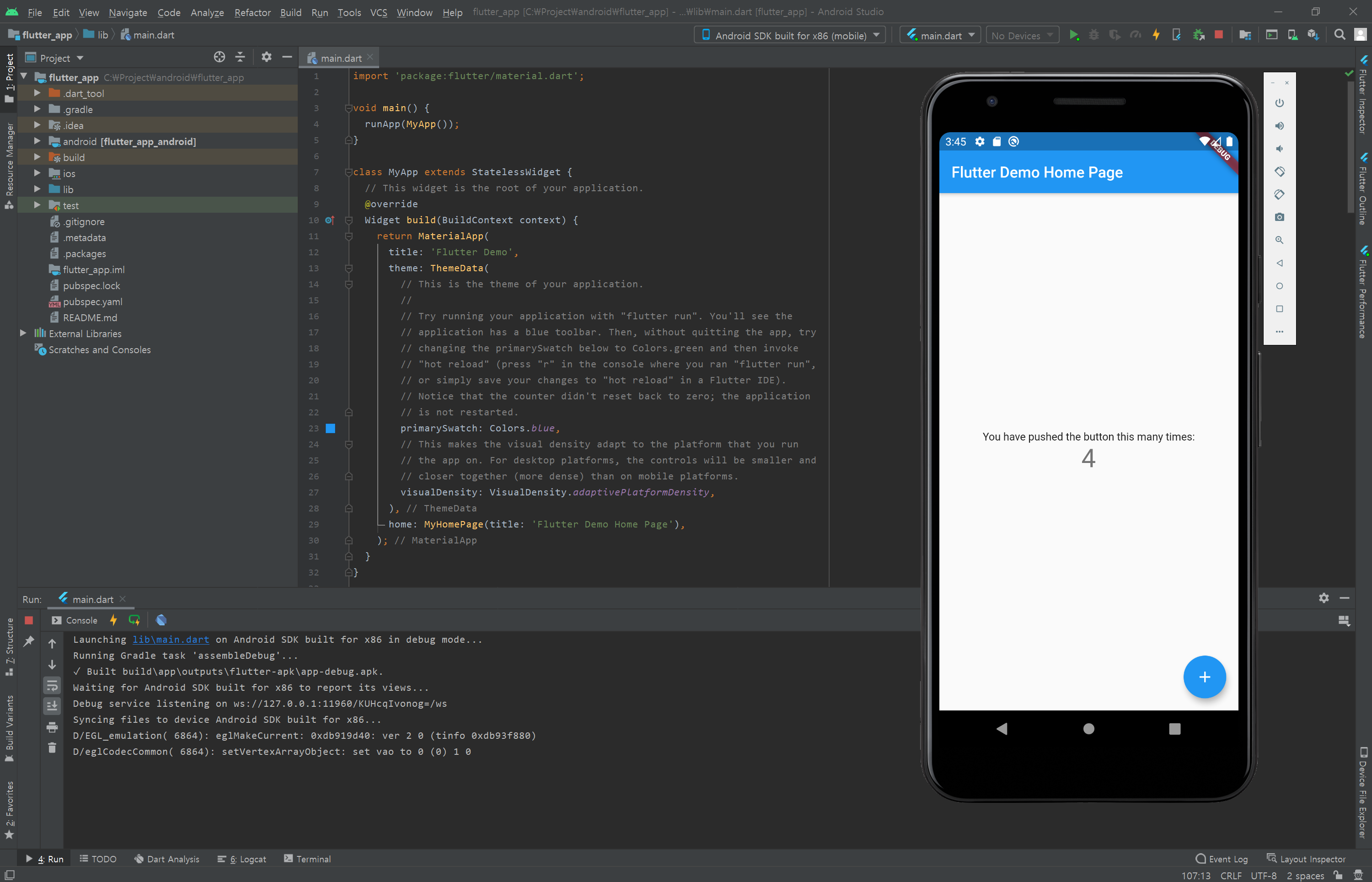Click Flutter Hot Restart icon in console toolbar
The image size is (1372, 882).
pyautogui.click(x=134, y=620)
